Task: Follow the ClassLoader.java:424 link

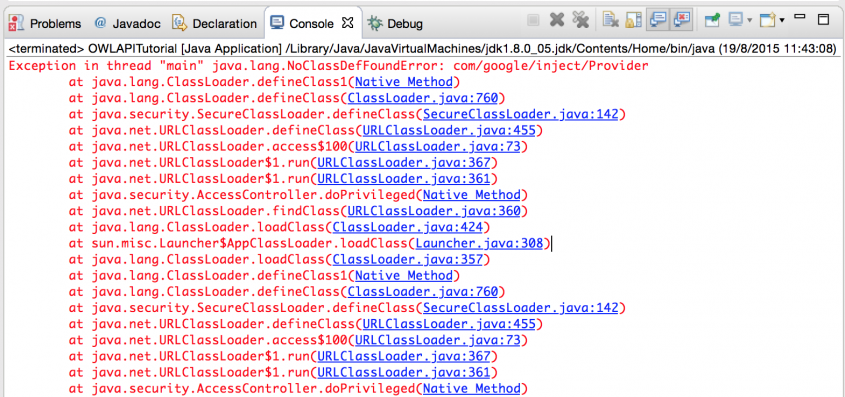Action: tap(407, 227)
